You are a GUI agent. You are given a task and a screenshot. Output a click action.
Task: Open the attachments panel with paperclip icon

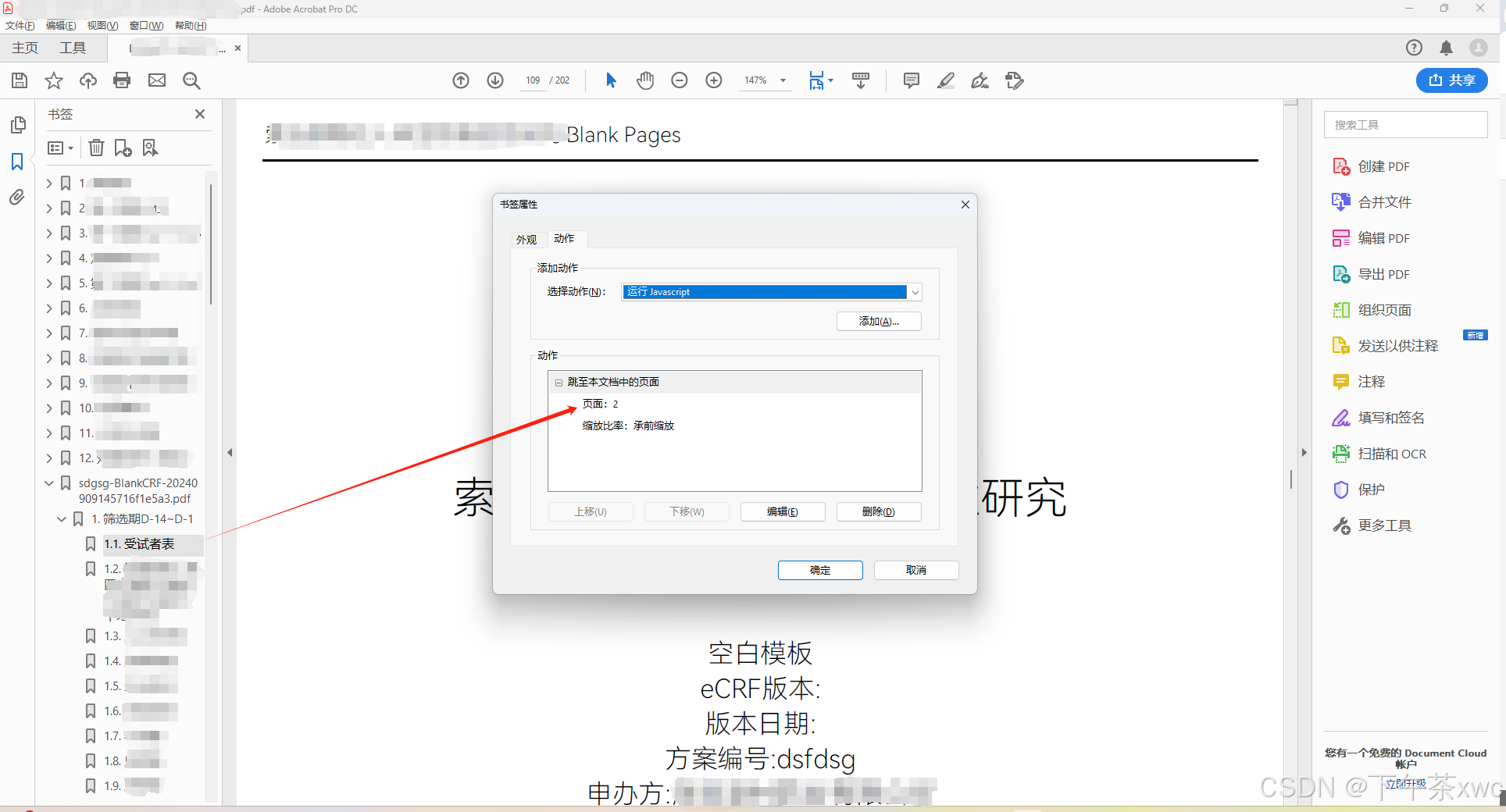17,198
